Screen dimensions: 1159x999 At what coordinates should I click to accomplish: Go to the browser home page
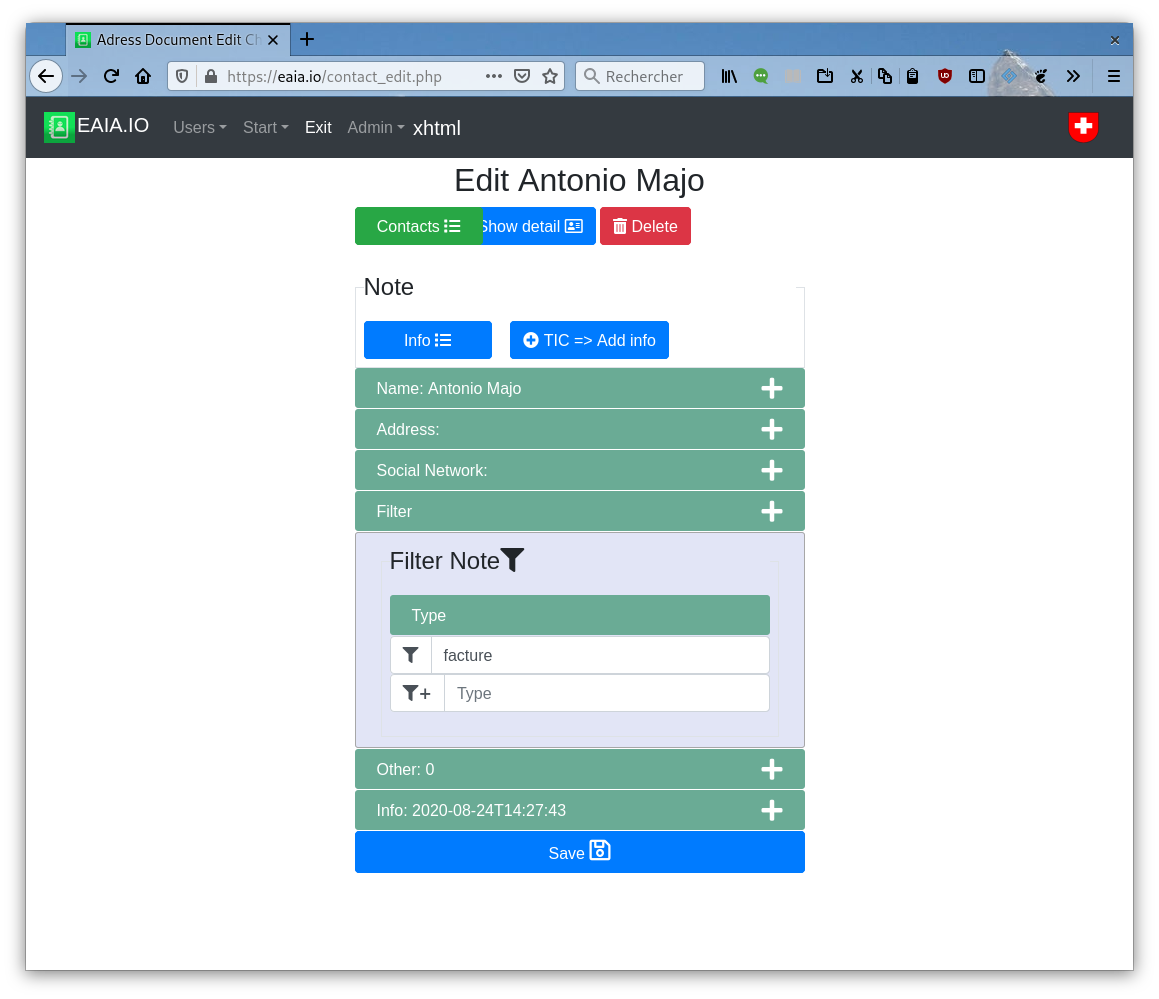[x=143, y=76]
